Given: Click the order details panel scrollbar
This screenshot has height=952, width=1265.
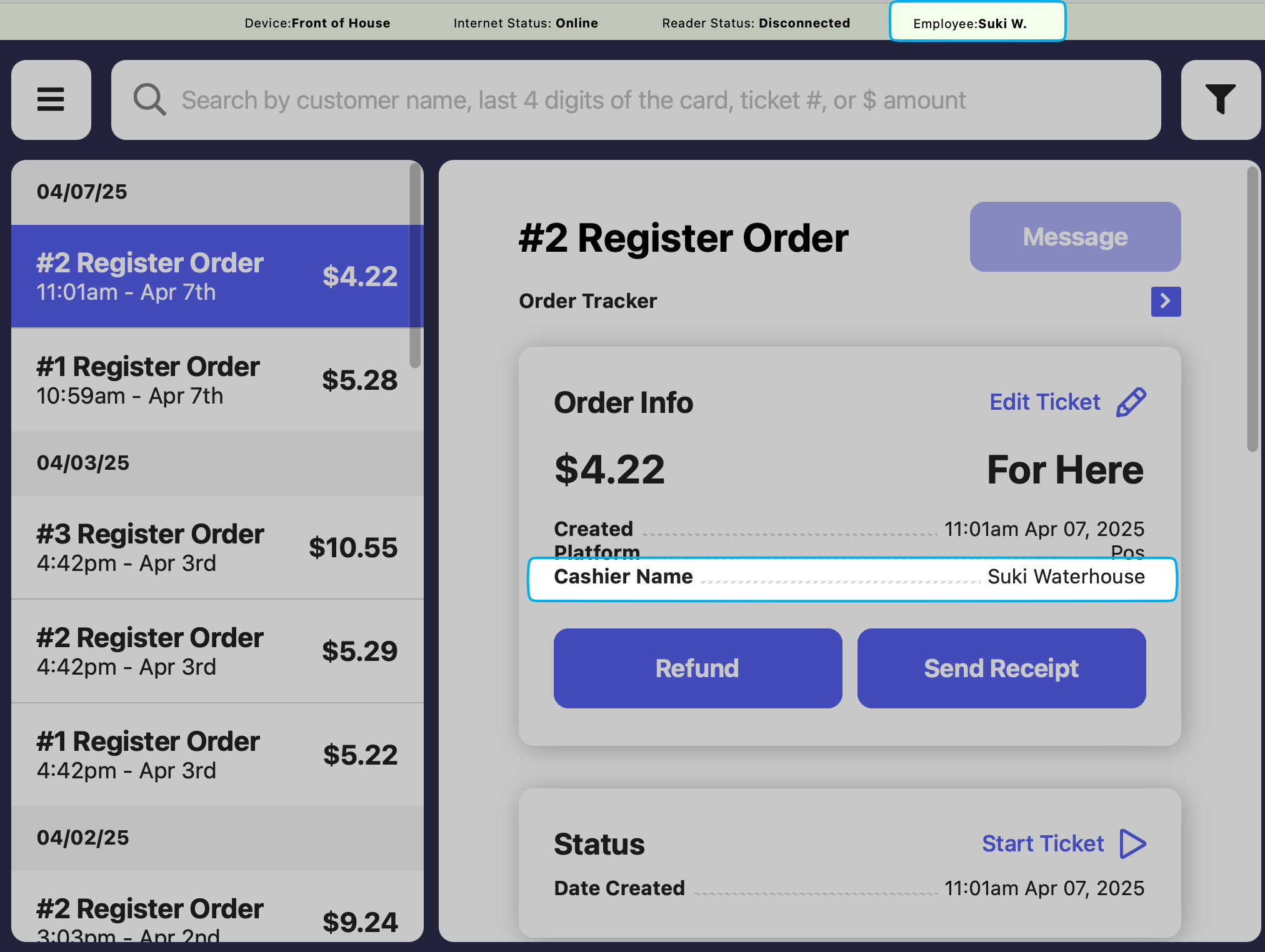Looking at the screenshot, I should tap(1252, 309).
